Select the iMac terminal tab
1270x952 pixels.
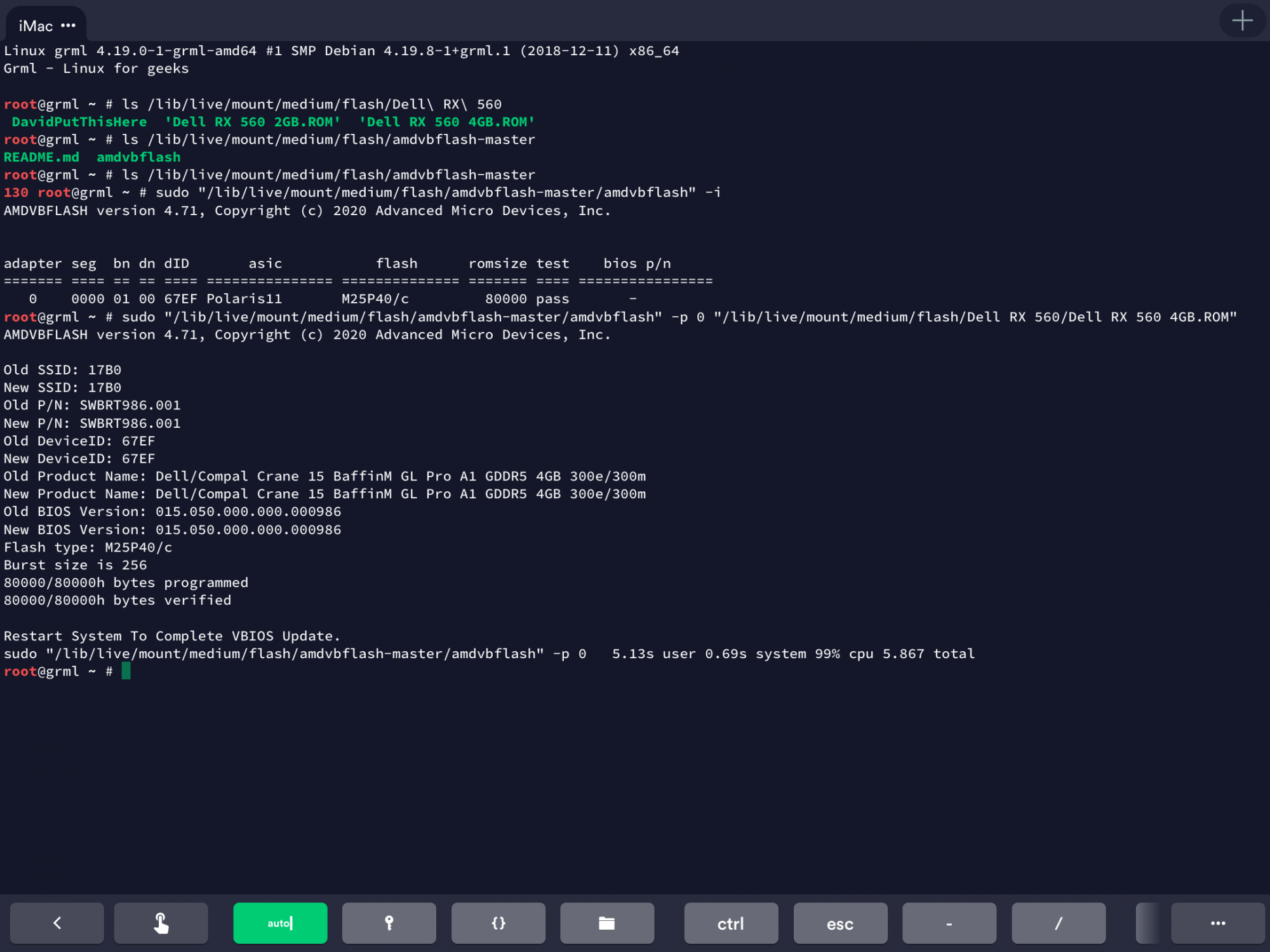35,25
